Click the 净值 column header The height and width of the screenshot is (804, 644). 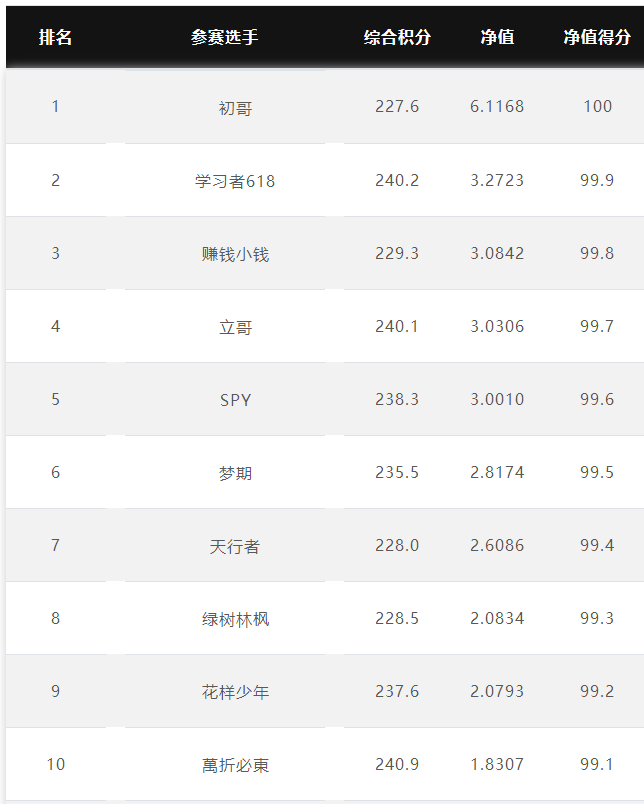(497, 37)
